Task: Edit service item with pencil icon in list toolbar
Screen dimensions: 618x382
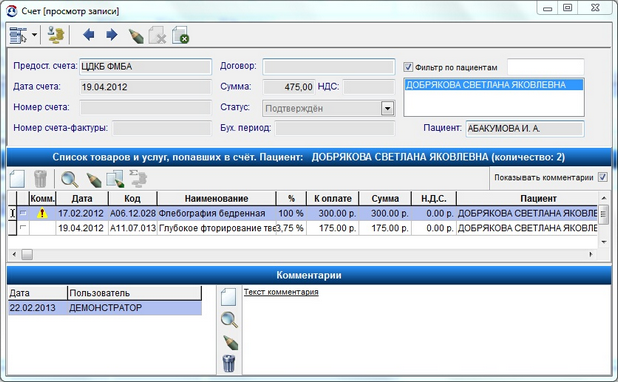Action: pyautogui.click(x=93, y=180)
